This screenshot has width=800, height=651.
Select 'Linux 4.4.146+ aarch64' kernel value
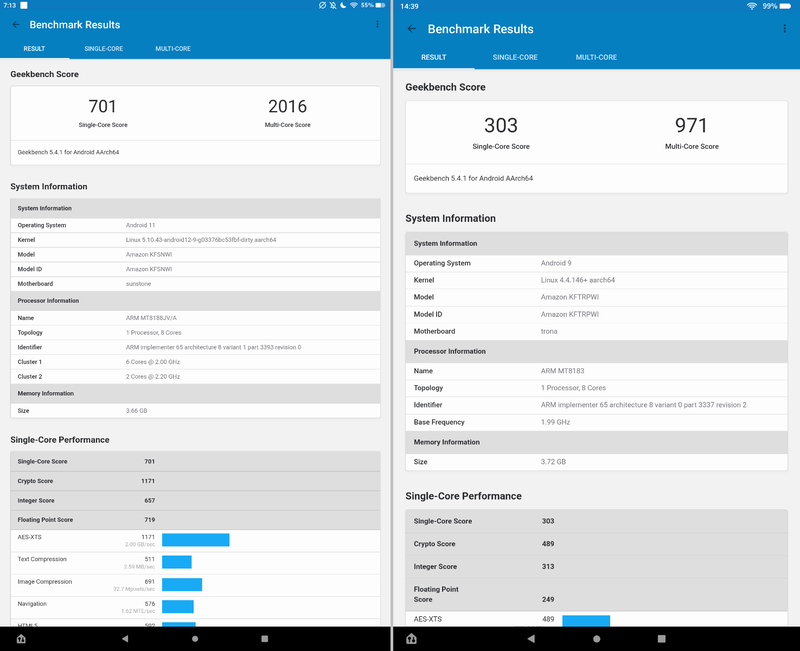point(578,280)
